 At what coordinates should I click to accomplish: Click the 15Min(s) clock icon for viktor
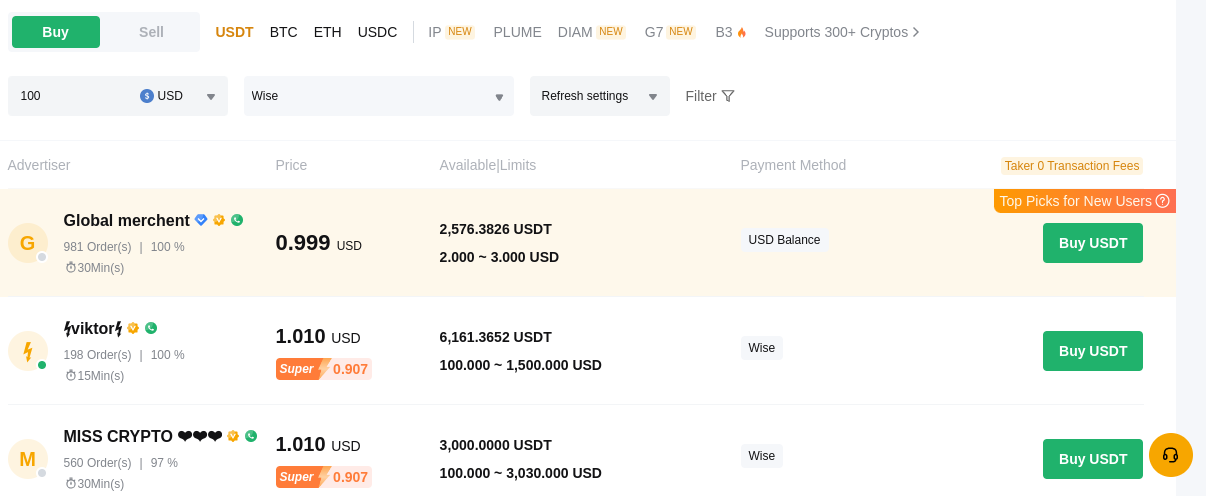(x=70, y=376)
